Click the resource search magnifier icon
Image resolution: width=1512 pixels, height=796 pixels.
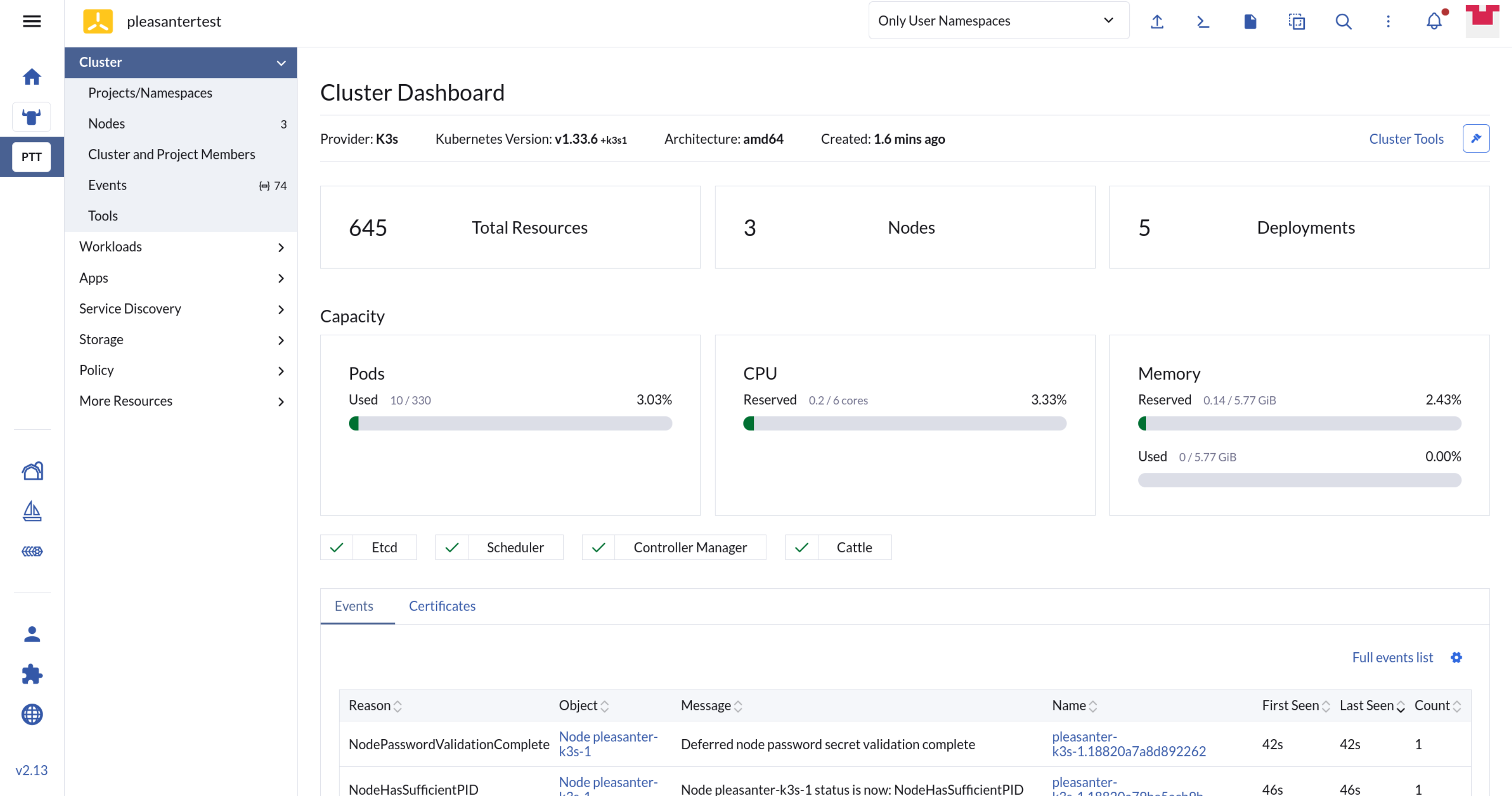point(1343,22)
